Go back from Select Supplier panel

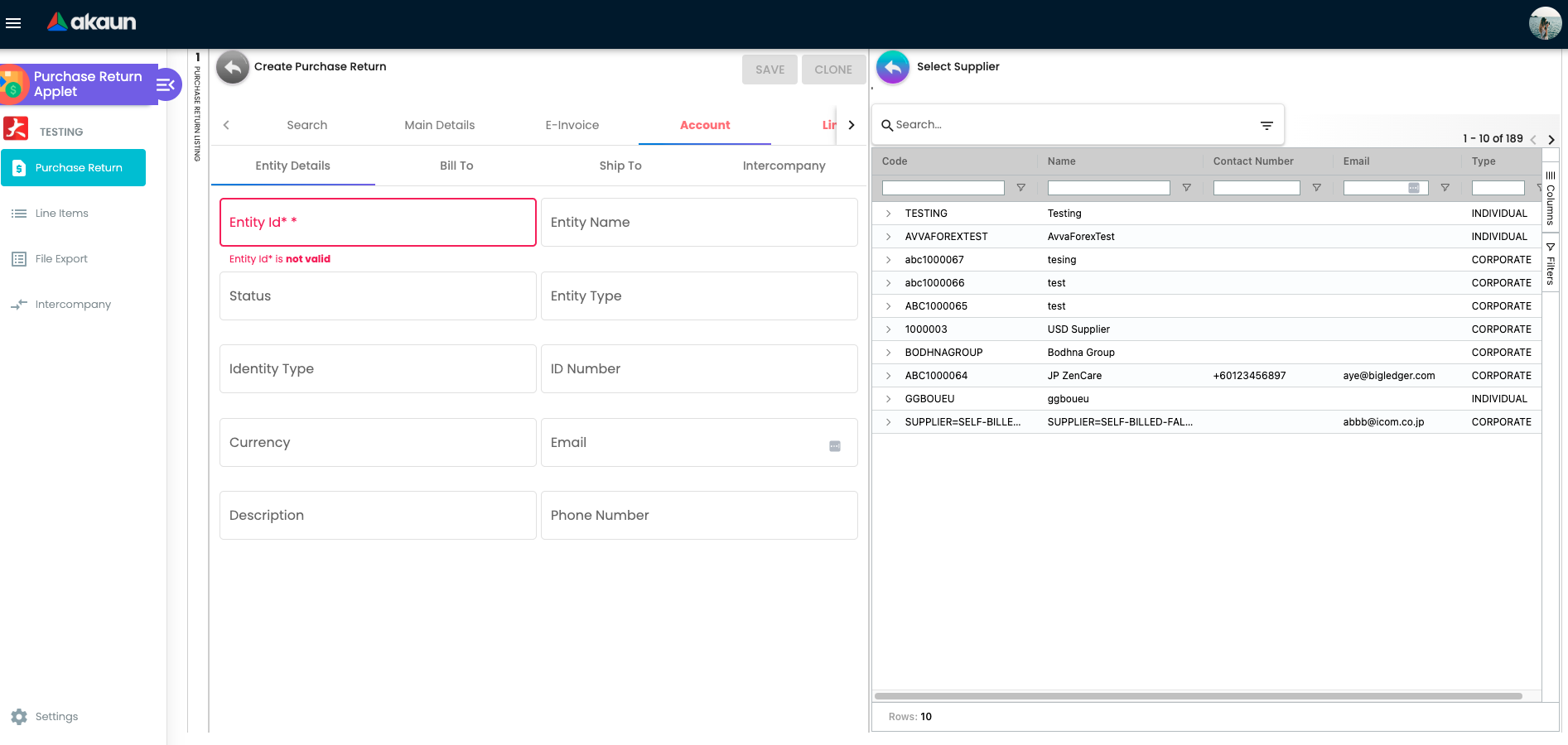893,67
